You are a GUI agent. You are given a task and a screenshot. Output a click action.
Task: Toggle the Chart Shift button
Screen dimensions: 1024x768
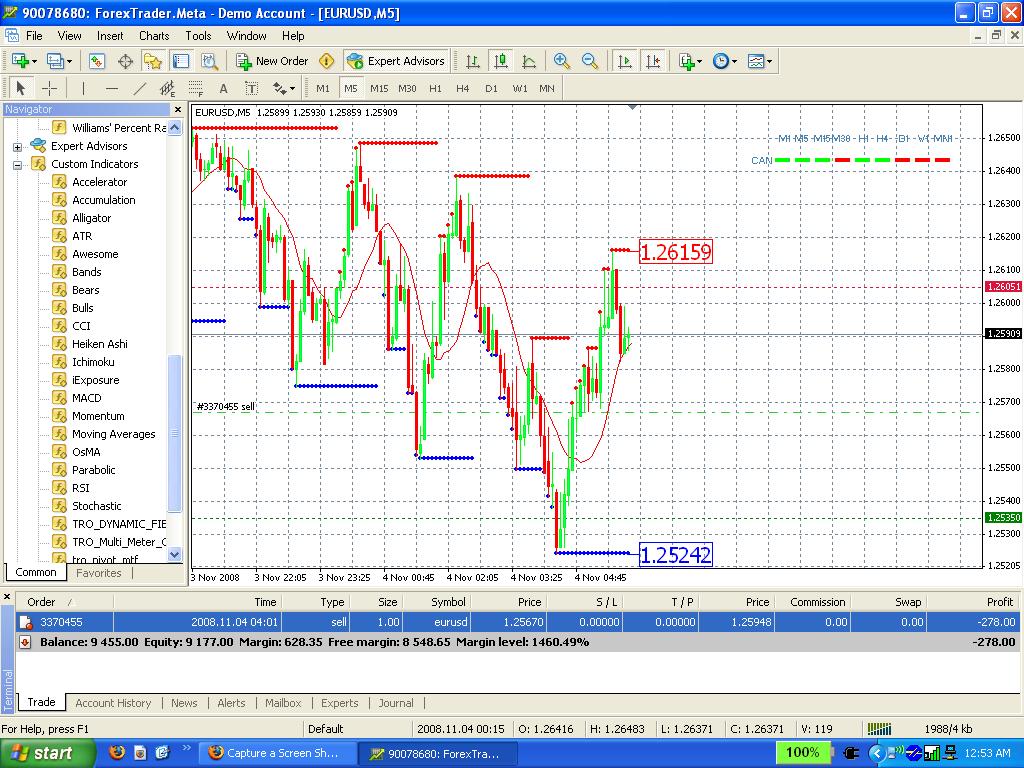coord(653,61)
